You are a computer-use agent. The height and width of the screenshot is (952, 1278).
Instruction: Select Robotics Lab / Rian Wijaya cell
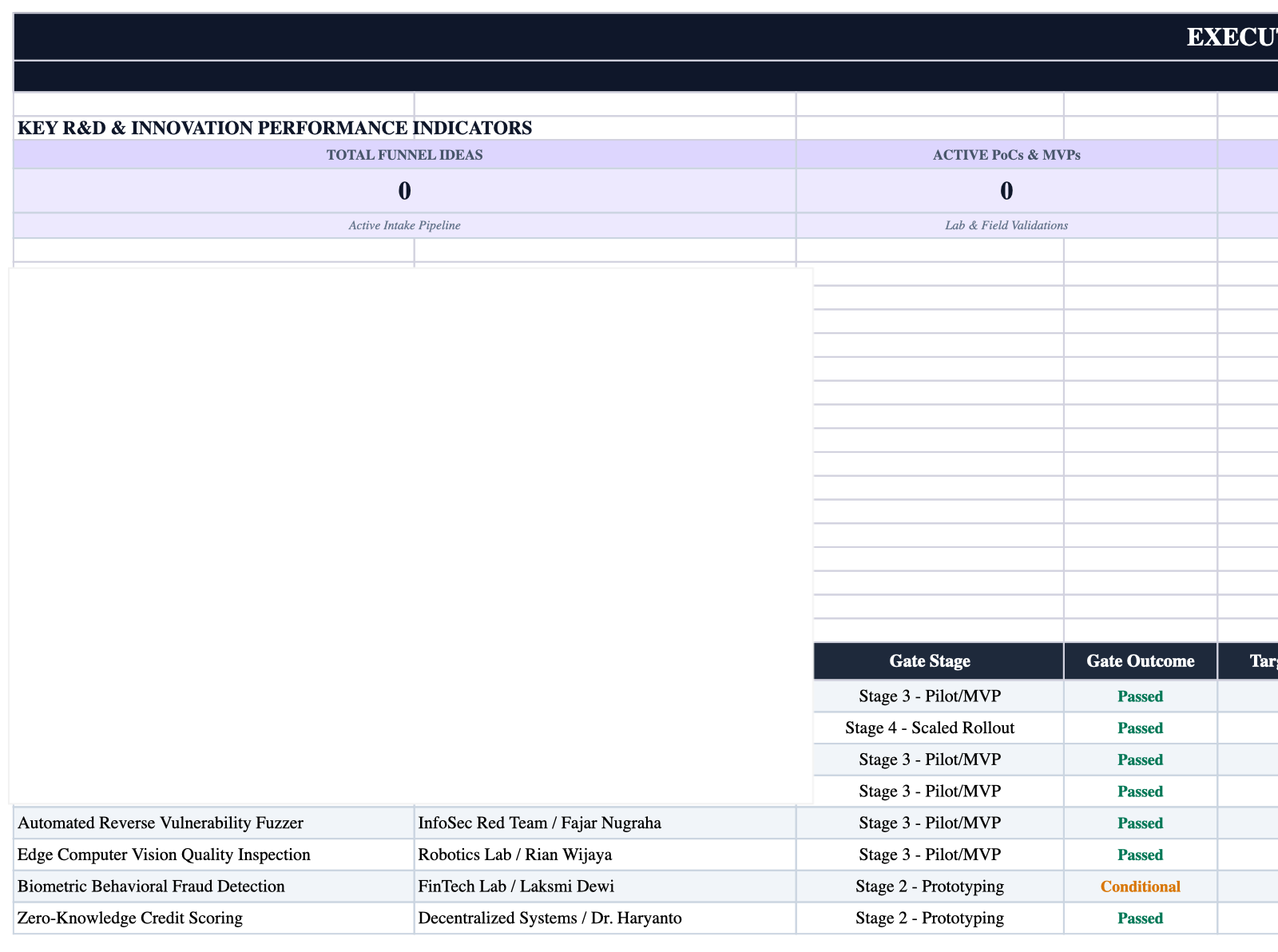click(x=605, y=855)
